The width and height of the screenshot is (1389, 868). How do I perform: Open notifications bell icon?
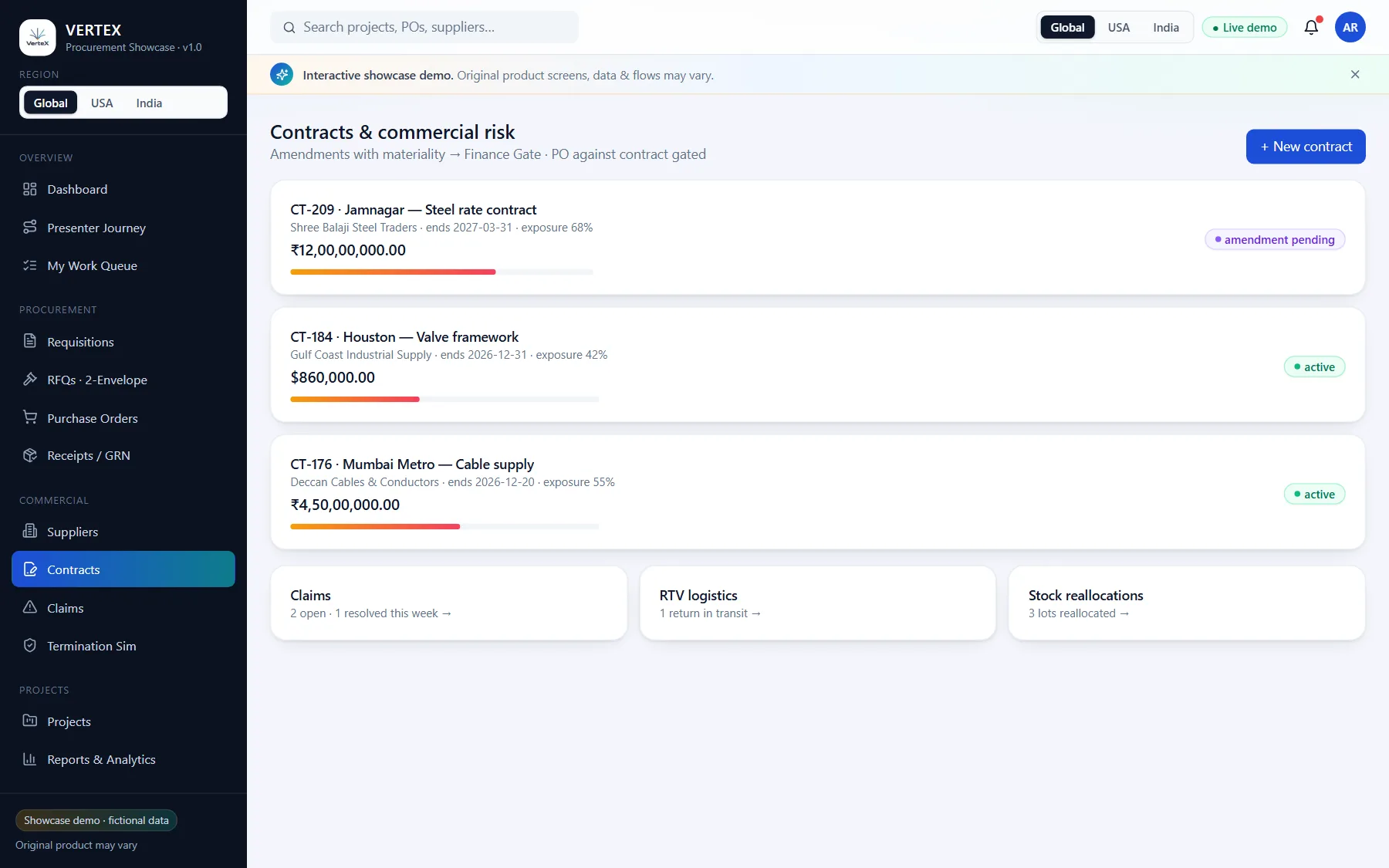pos(1311,28)
